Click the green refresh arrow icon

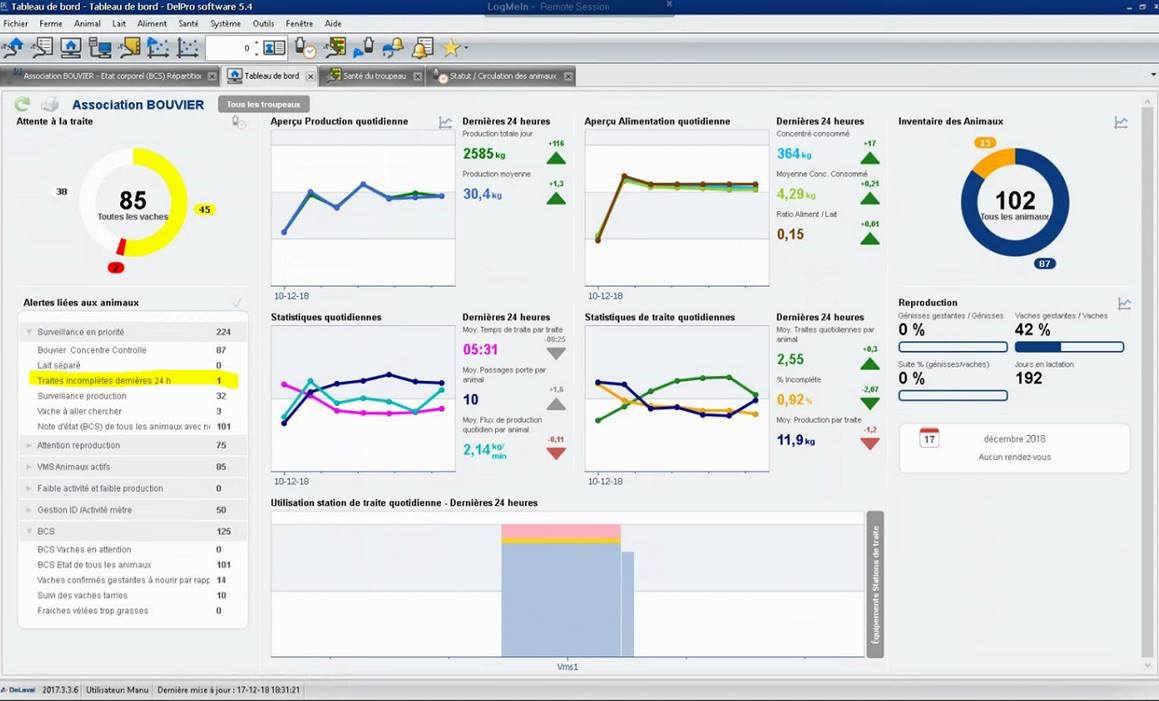coord(22,104)
